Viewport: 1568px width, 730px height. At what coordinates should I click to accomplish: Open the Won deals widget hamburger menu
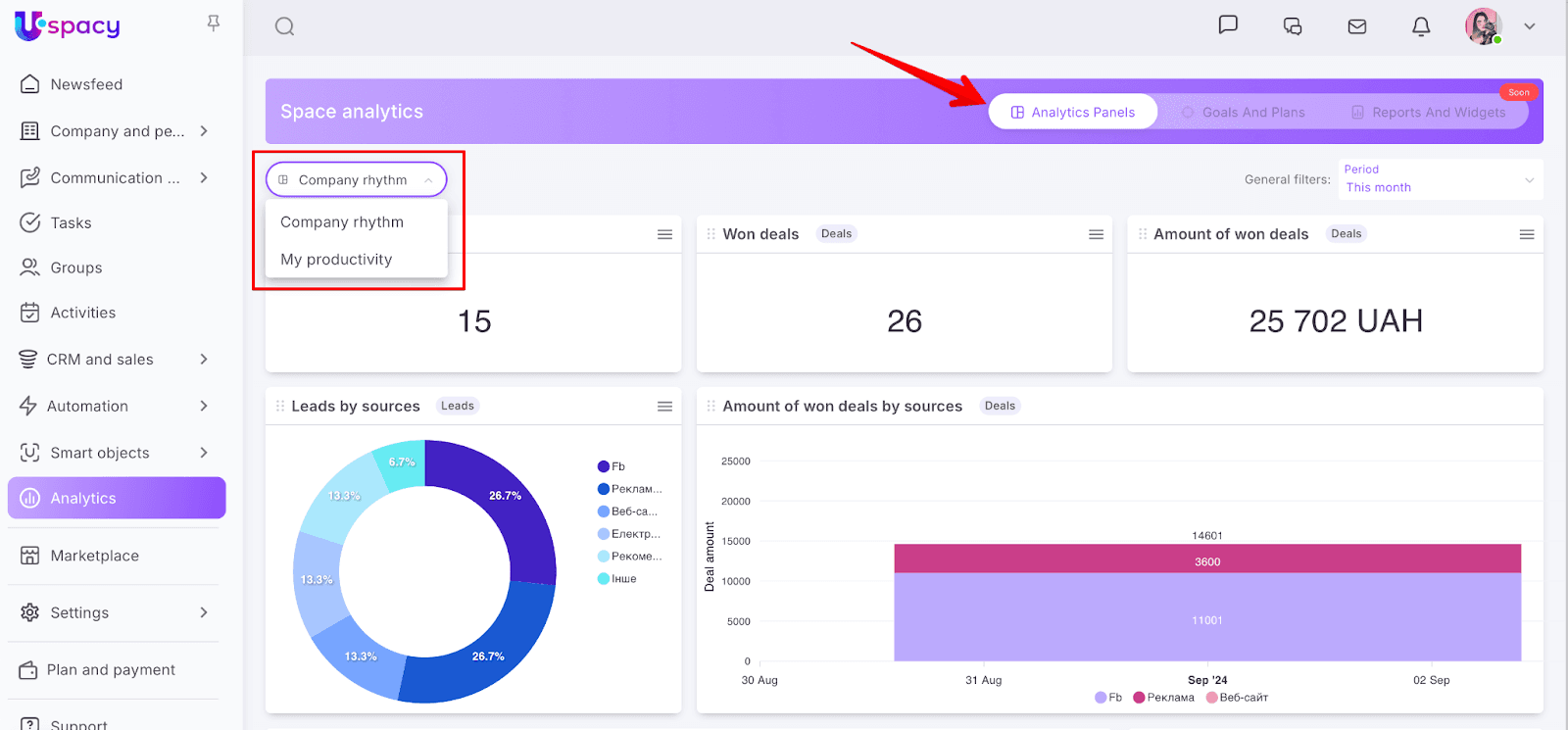[x=1096, y=234]
